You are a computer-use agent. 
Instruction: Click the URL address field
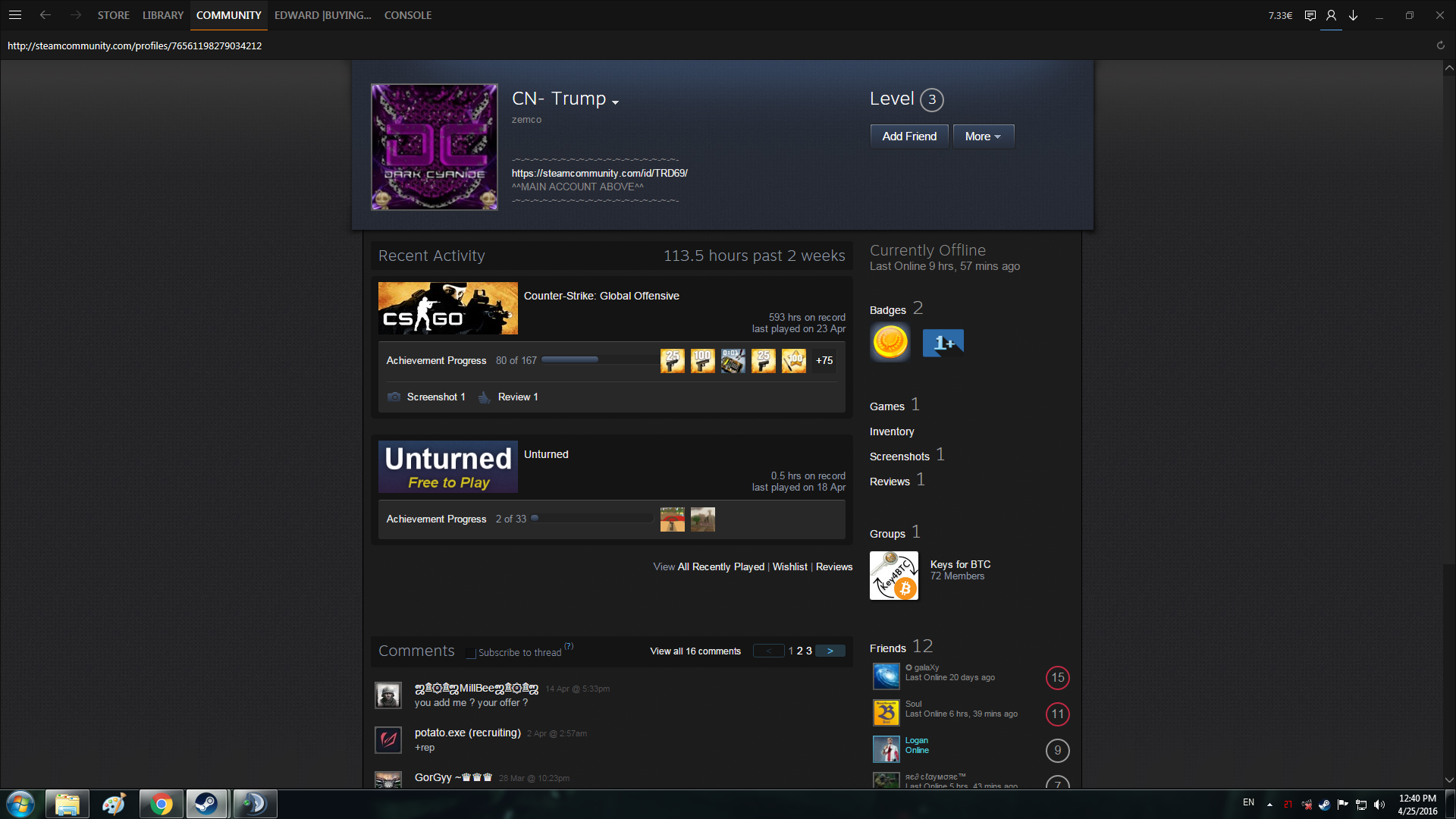pos(135,45)
